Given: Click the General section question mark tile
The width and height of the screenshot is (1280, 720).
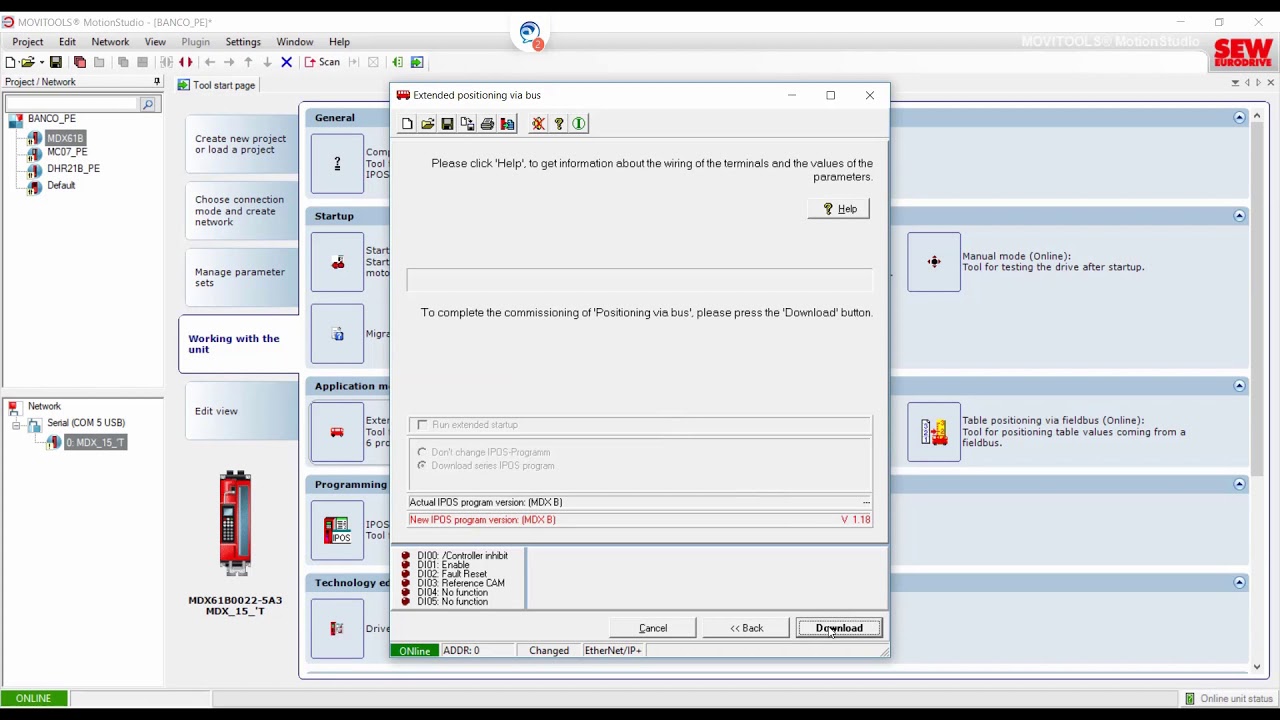Looking at the screenshot, I should click(x=337, y=163).
